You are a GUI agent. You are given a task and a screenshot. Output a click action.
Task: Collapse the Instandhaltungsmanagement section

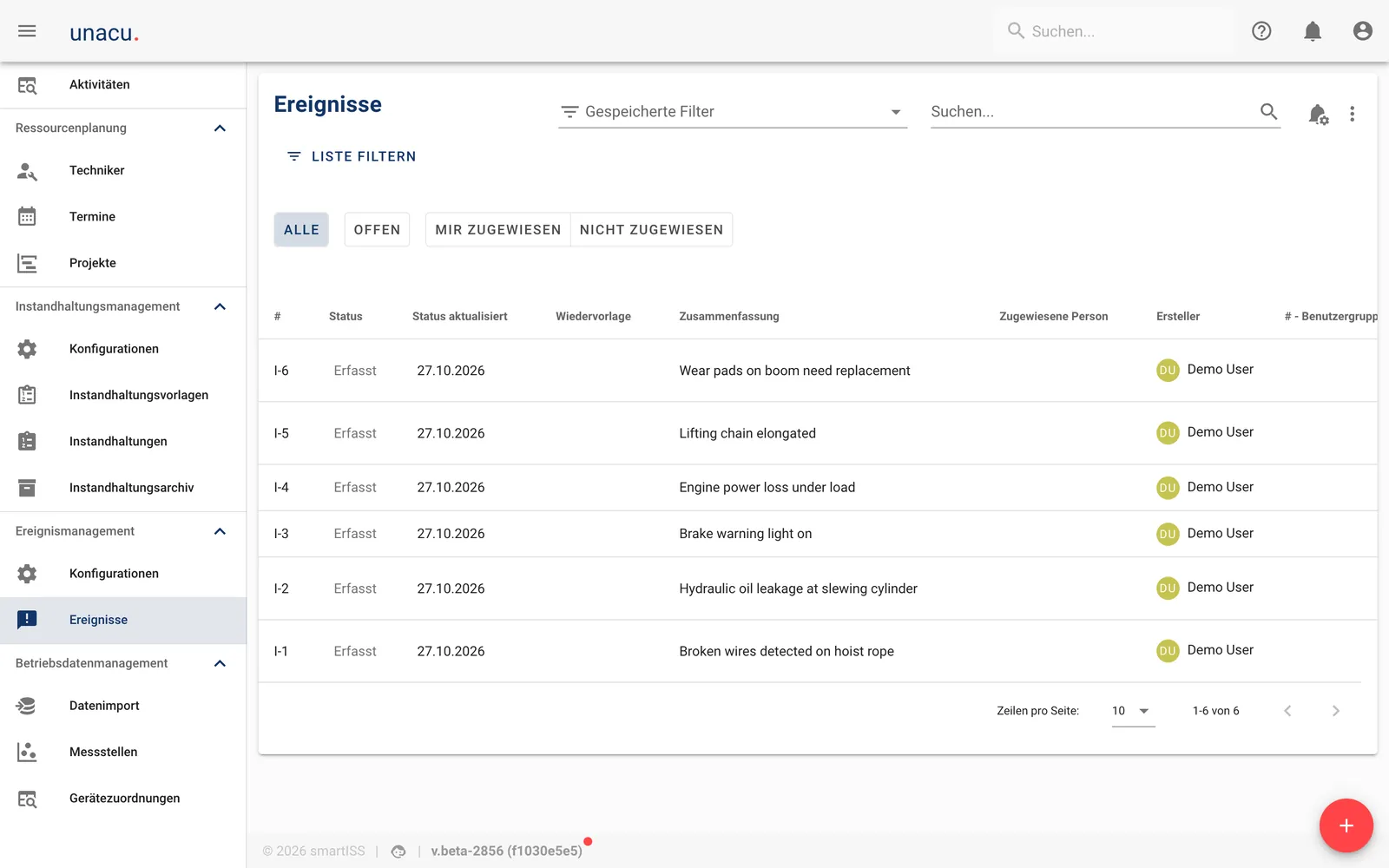coord(220,306)
